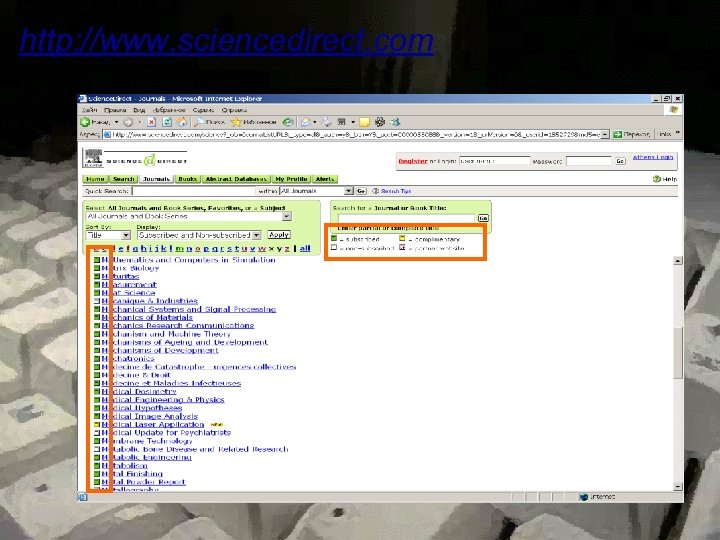Image resolution: width=720 pixels, height=540 pixels.
Task: Click the journal list scrollbar down arrow
Action: pos(678,487)
